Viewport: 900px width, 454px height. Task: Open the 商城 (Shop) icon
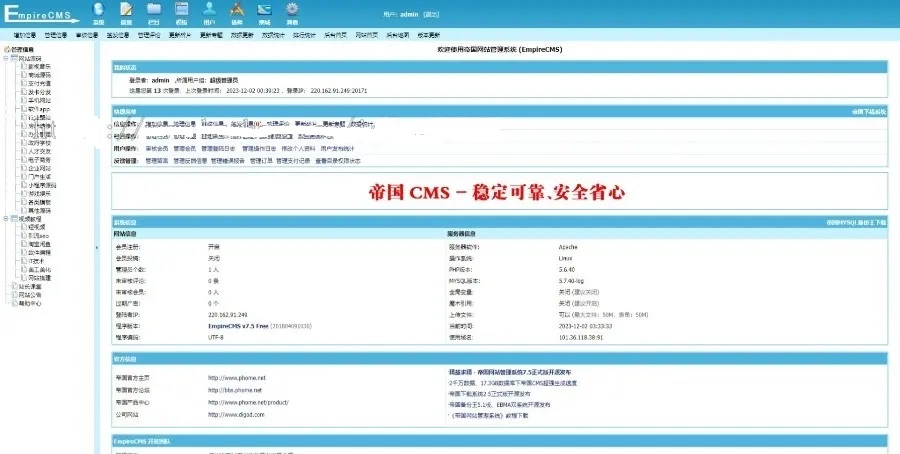coord(264,12)
